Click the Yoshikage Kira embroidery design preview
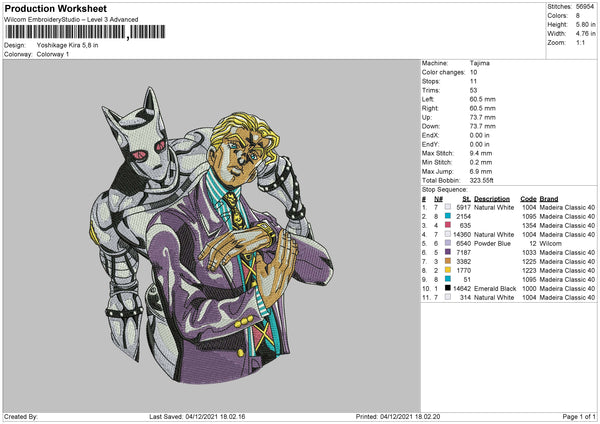 [211, 235]
